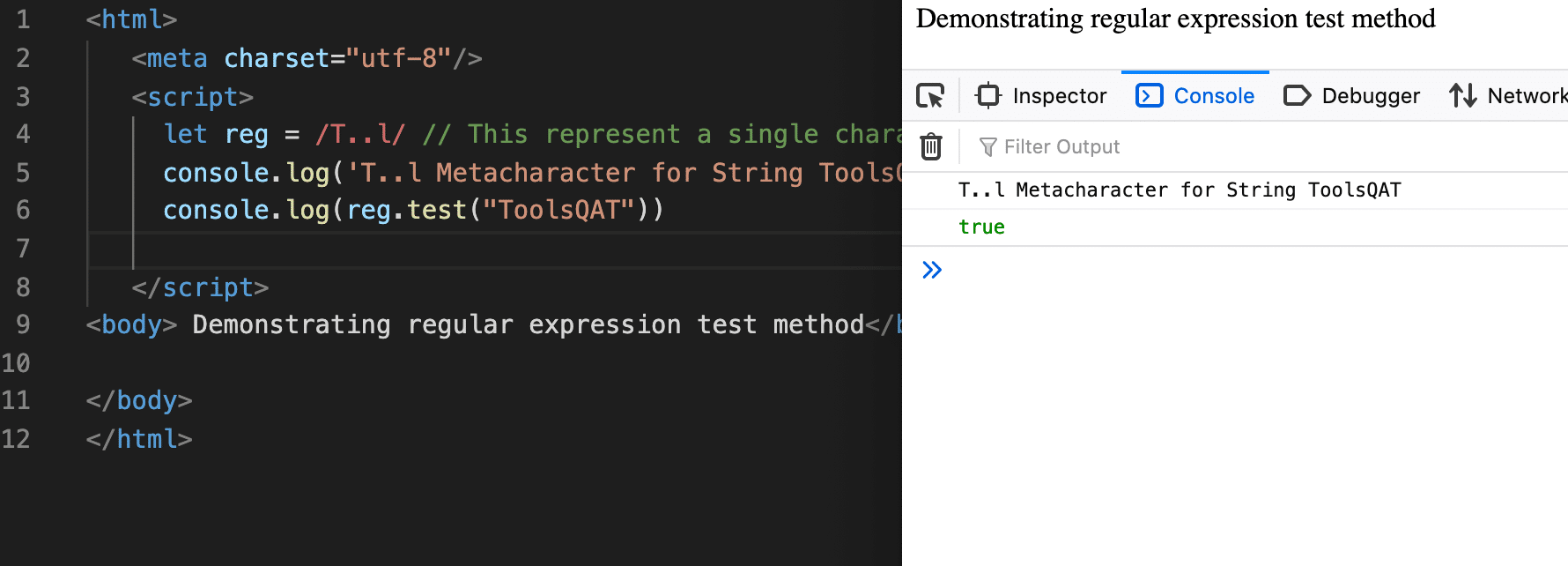Open the Debugger tab

1351,95
